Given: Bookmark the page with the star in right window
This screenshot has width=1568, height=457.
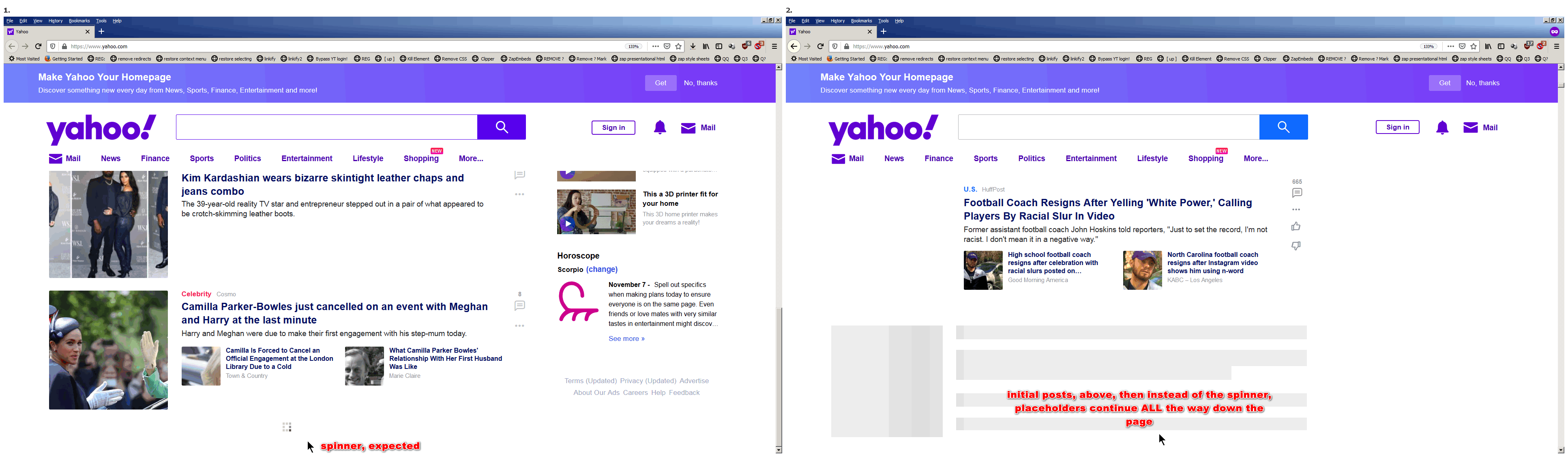Looking at the screenshot, I should pos(1474,46).
